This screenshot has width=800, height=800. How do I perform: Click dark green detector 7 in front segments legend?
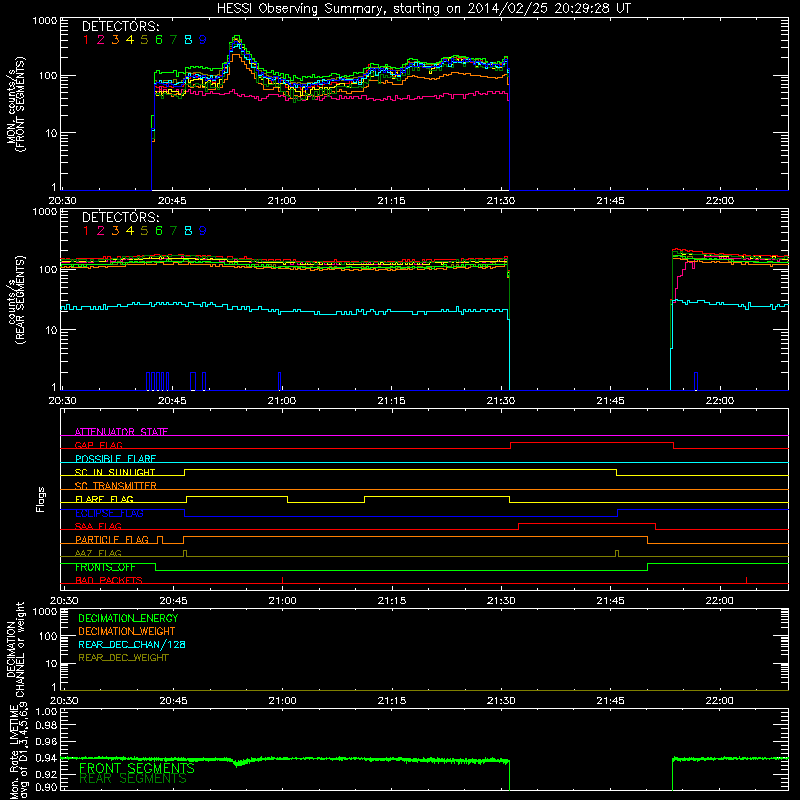coord(173,40)
